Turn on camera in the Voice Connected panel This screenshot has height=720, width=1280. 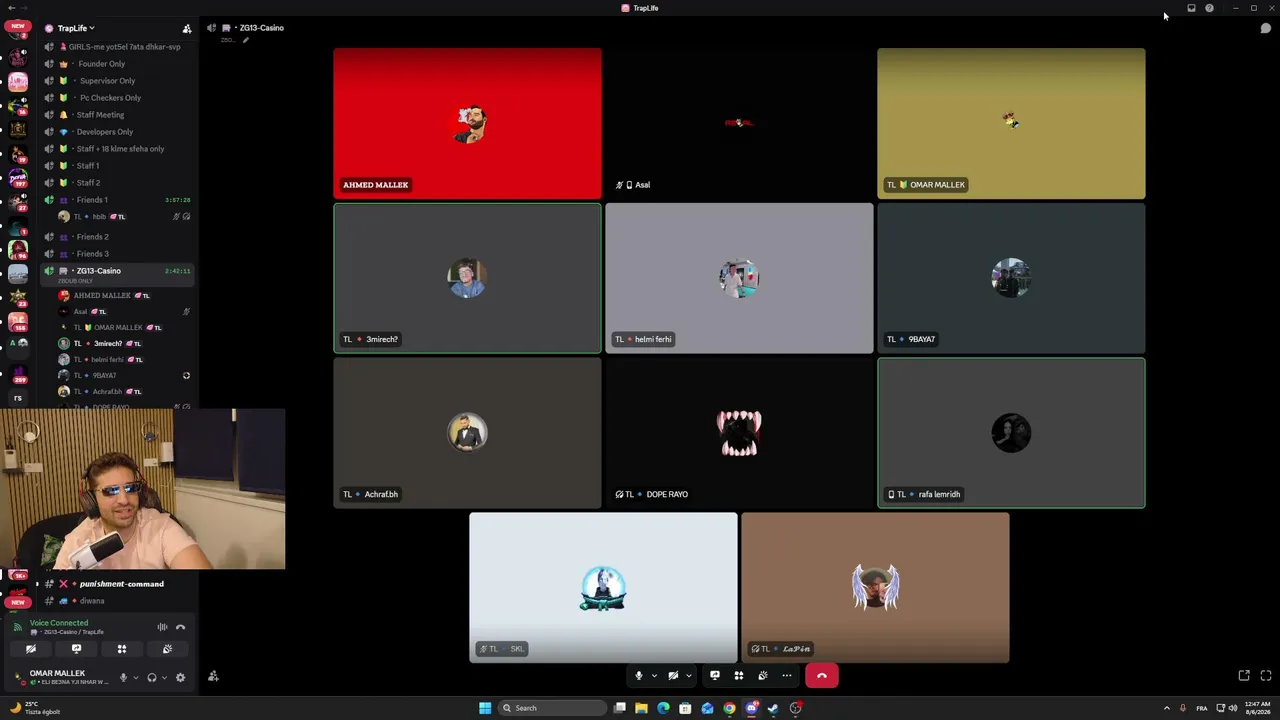31,649
